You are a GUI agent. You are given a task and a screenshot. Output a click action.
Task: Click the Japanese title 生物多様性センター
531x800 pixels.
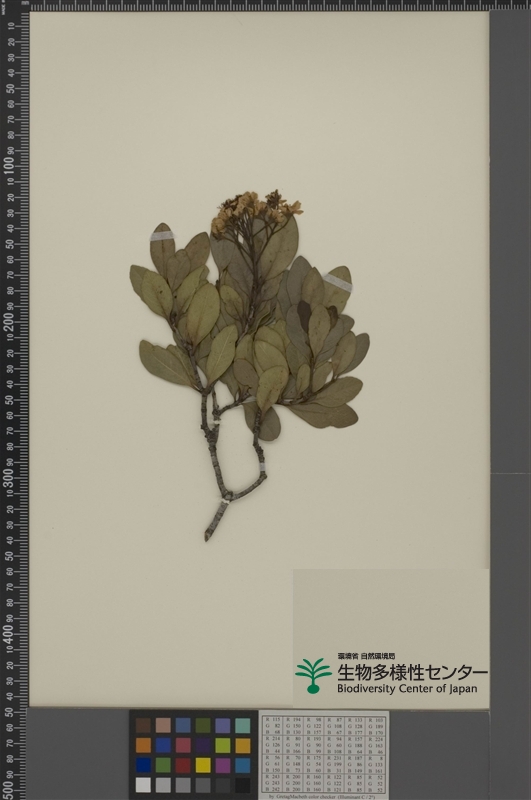tap(412, 672)
